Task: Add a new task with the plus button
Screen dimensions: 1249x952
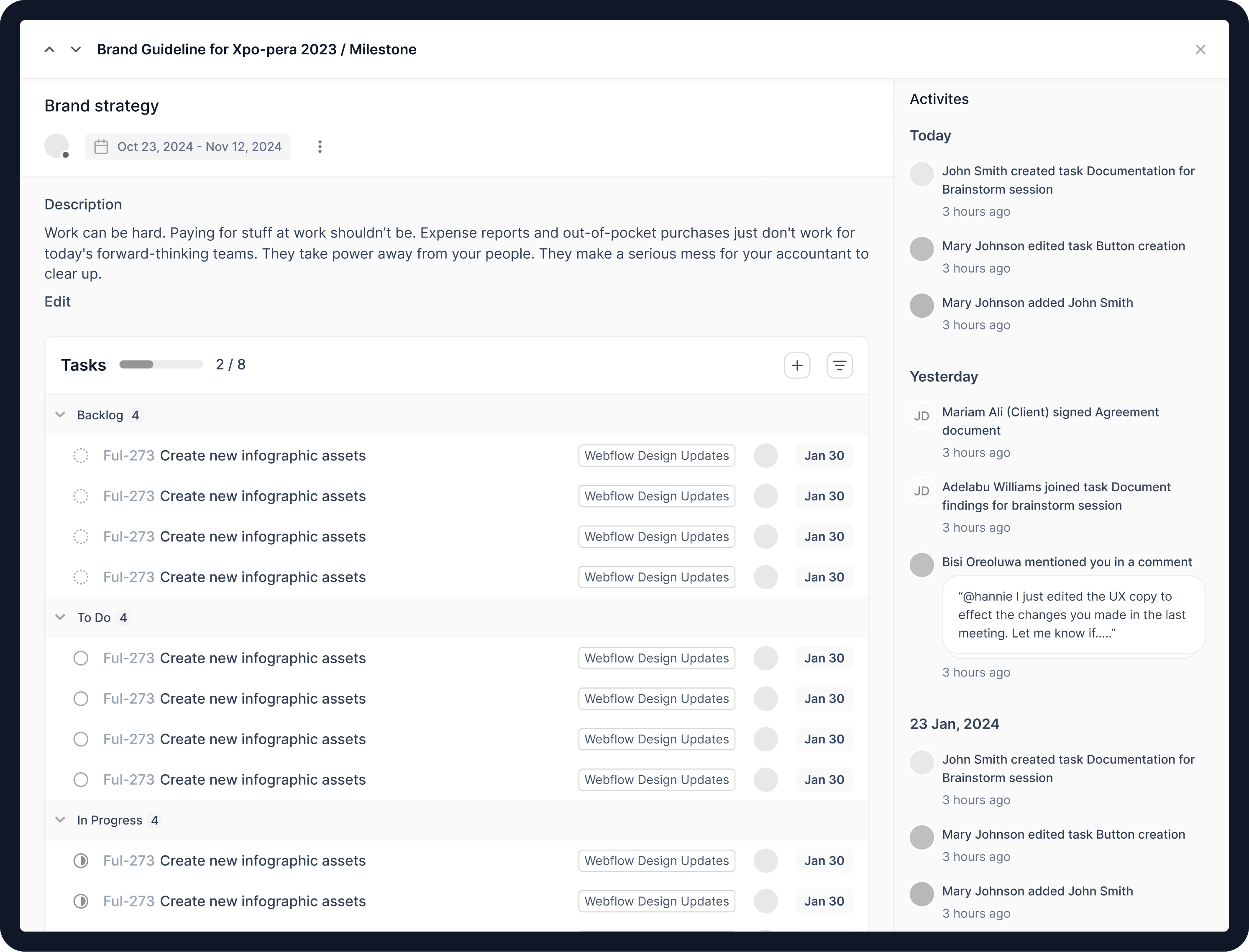Action: point(797,365)
